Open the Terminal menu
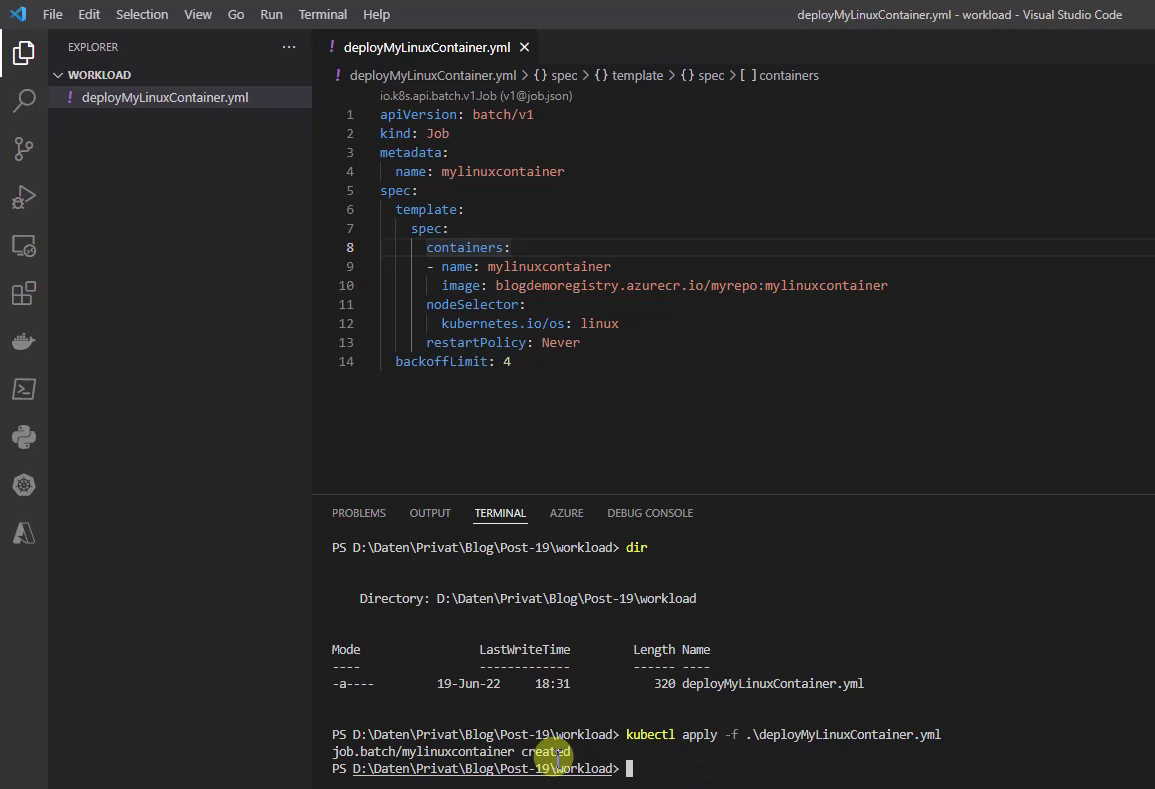The width and height of the screenshot is (1155, 789). tap(322, 14)
